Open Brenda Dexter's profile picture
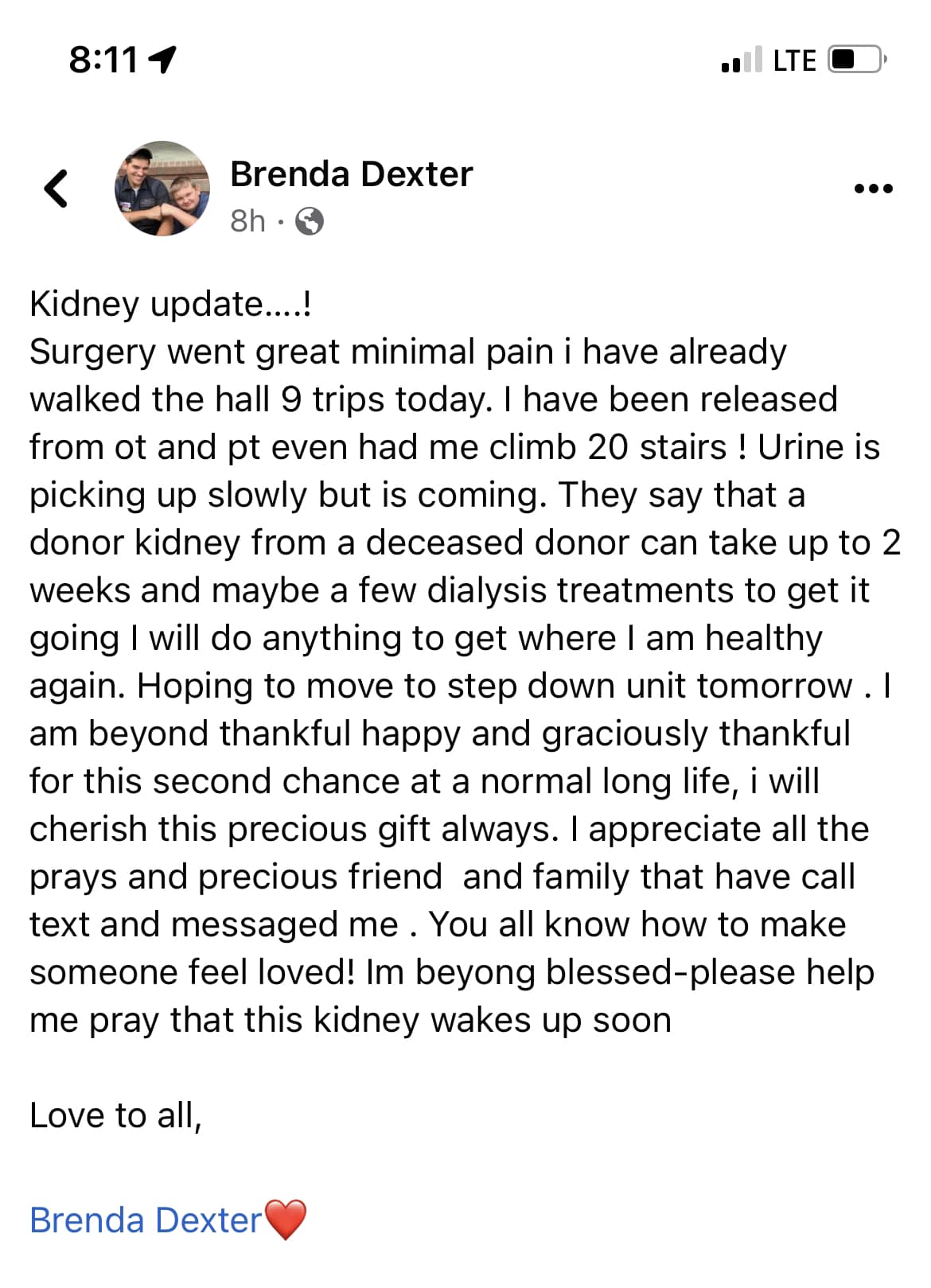The width and height of the screenshot is (931, 1288). (162, 189)
